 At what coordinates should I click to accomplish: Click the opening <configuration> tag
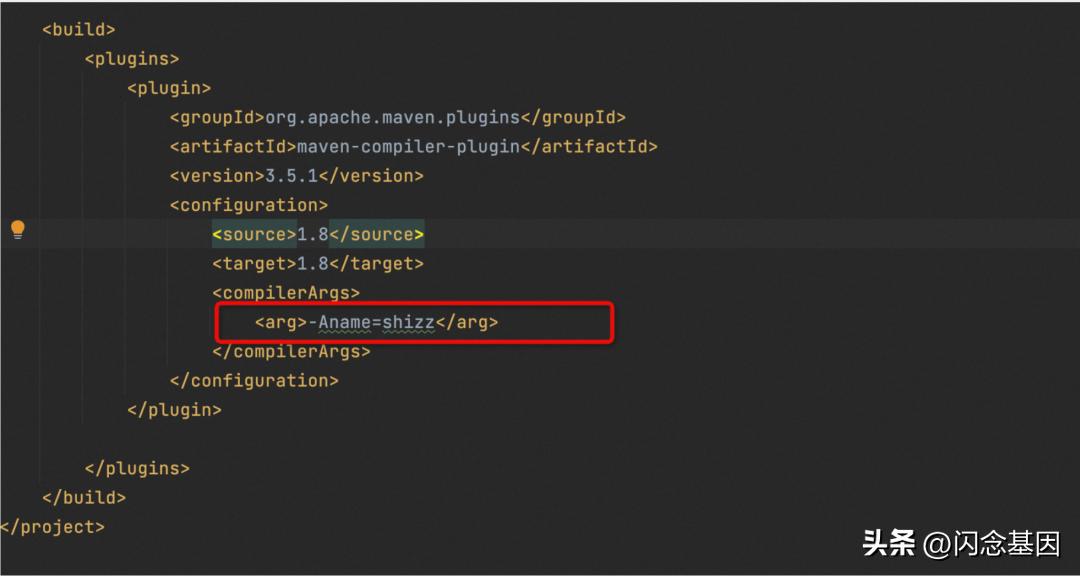(x=249, y=205)
